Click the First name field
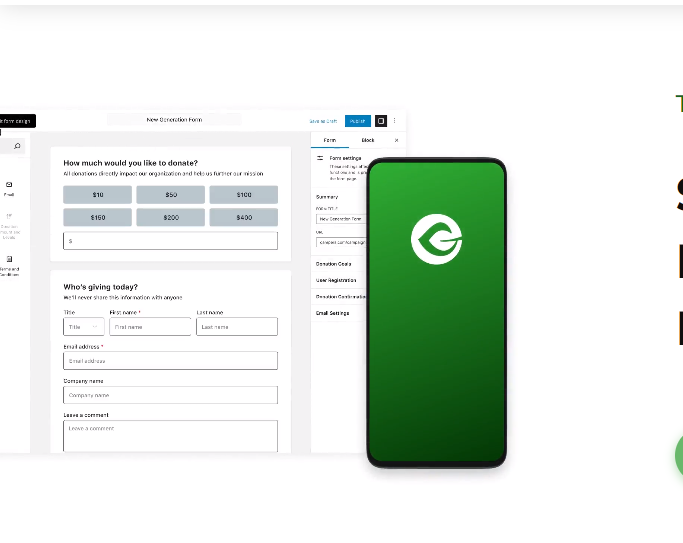 (x=150, y=327)
